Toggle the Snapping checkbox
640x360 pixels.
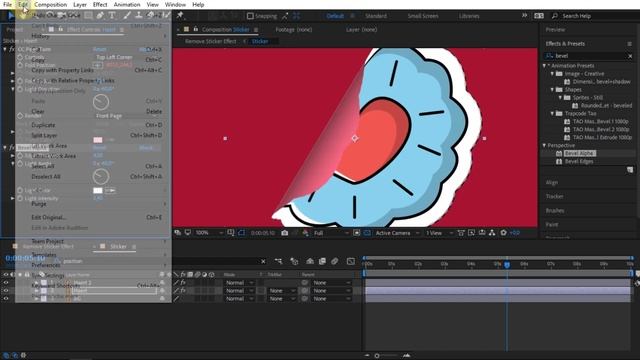(250, 16)
